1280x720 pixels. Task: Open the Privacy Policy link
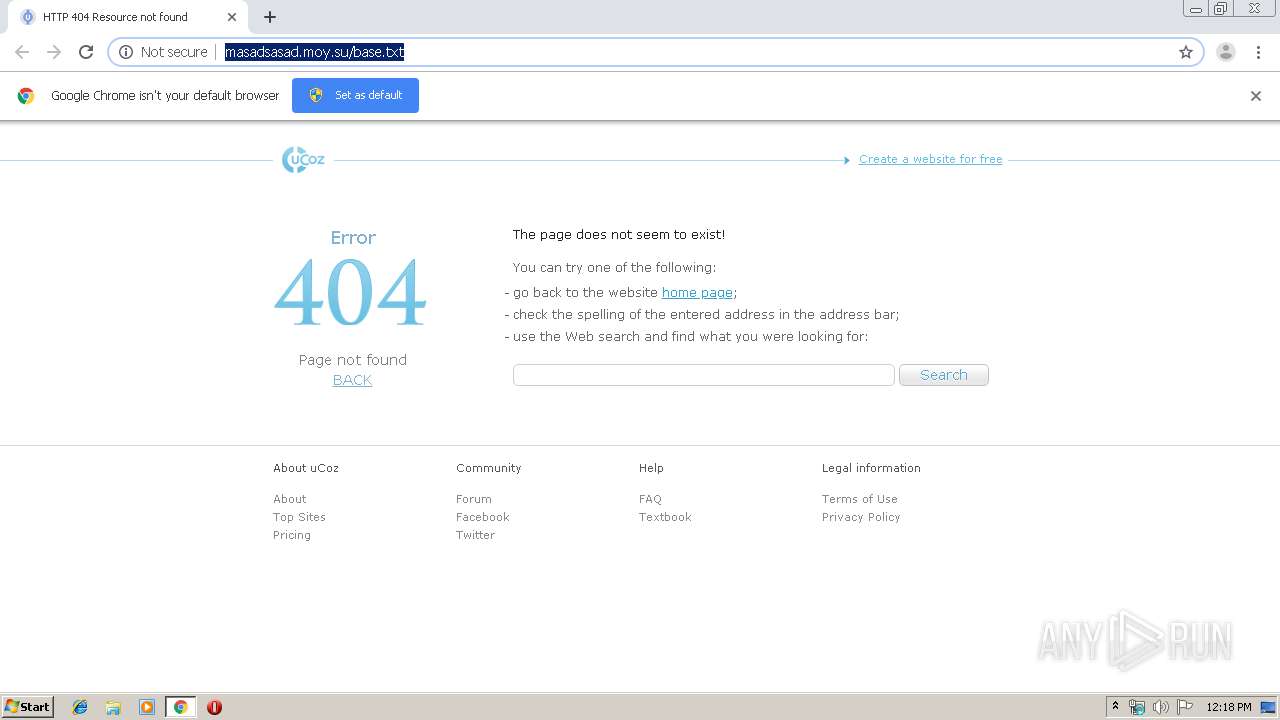(861, 517)
